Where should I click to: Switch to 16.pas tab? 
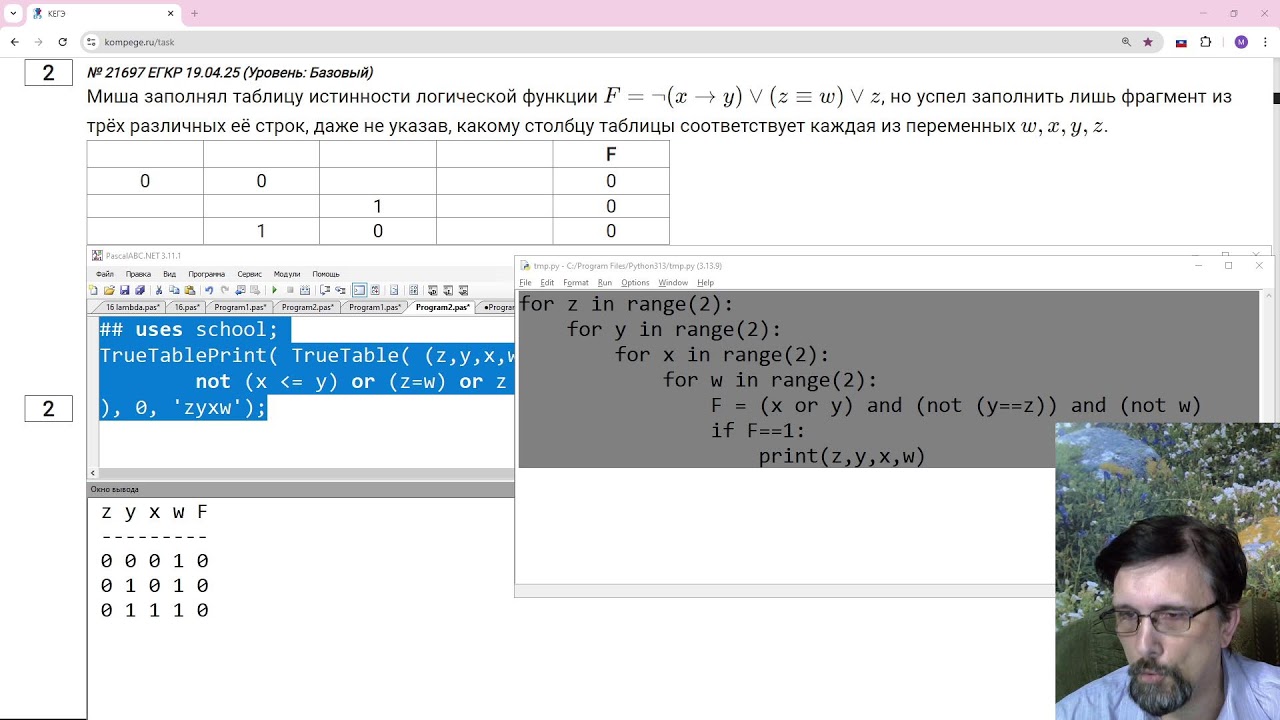(187, 307)
